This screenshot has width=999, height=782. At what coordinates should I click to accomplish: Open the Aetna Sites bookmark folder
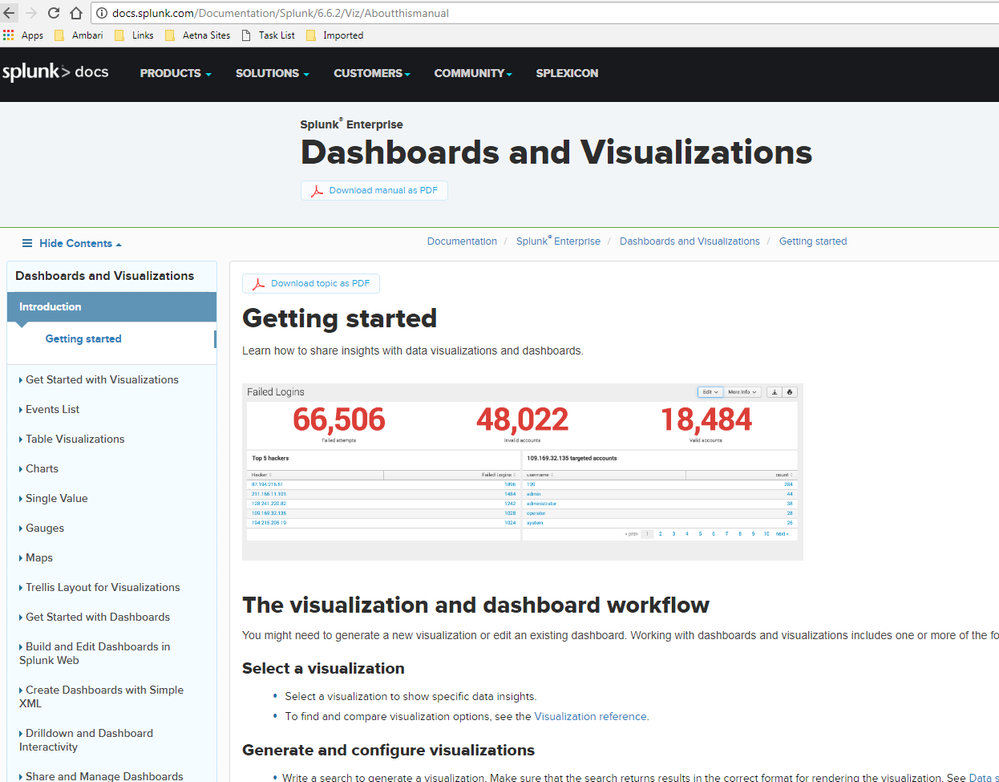click(198, 36)
